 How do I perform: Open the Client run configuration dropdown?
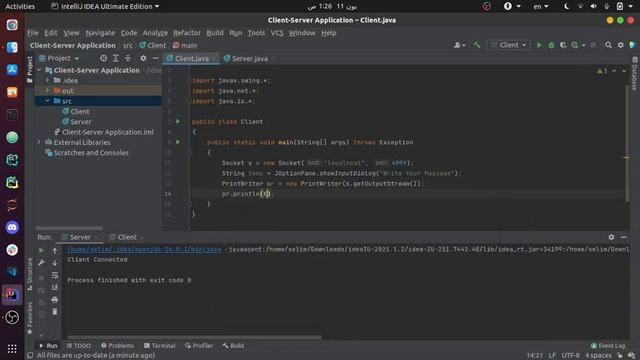[x=509, y=45]
